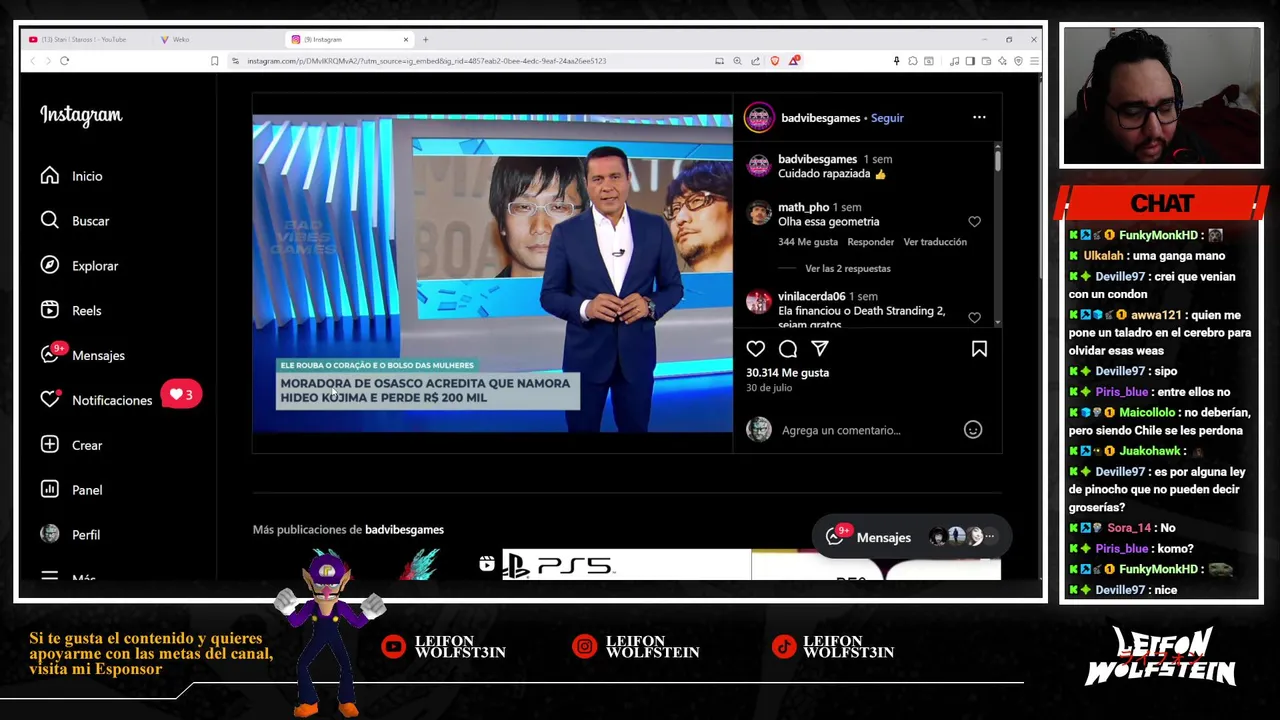This screenshot has height=720, width=1280.
Task: Open Mensajes icon in left sidebar
Action: click(50, 355)
